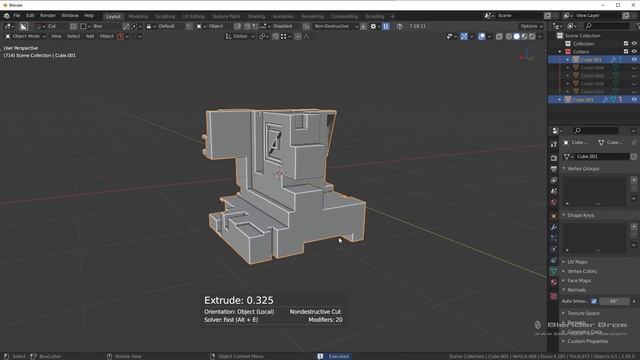This screenshot has height=360, width=640.
Task: Open the File menu
Action: point(16,16)
